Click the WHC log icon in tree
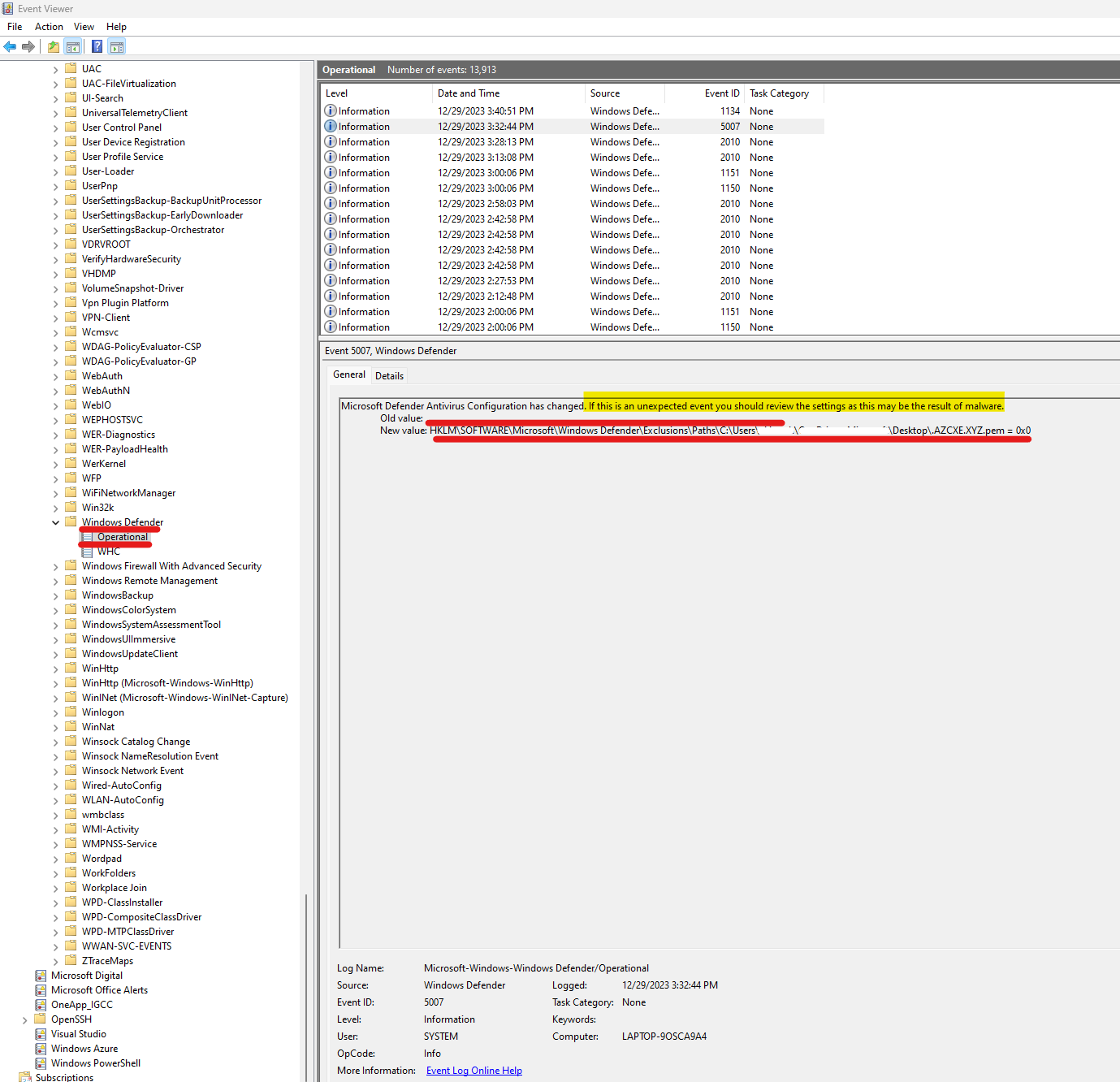The image size is (1120, 1082). (x=87, y=552)
